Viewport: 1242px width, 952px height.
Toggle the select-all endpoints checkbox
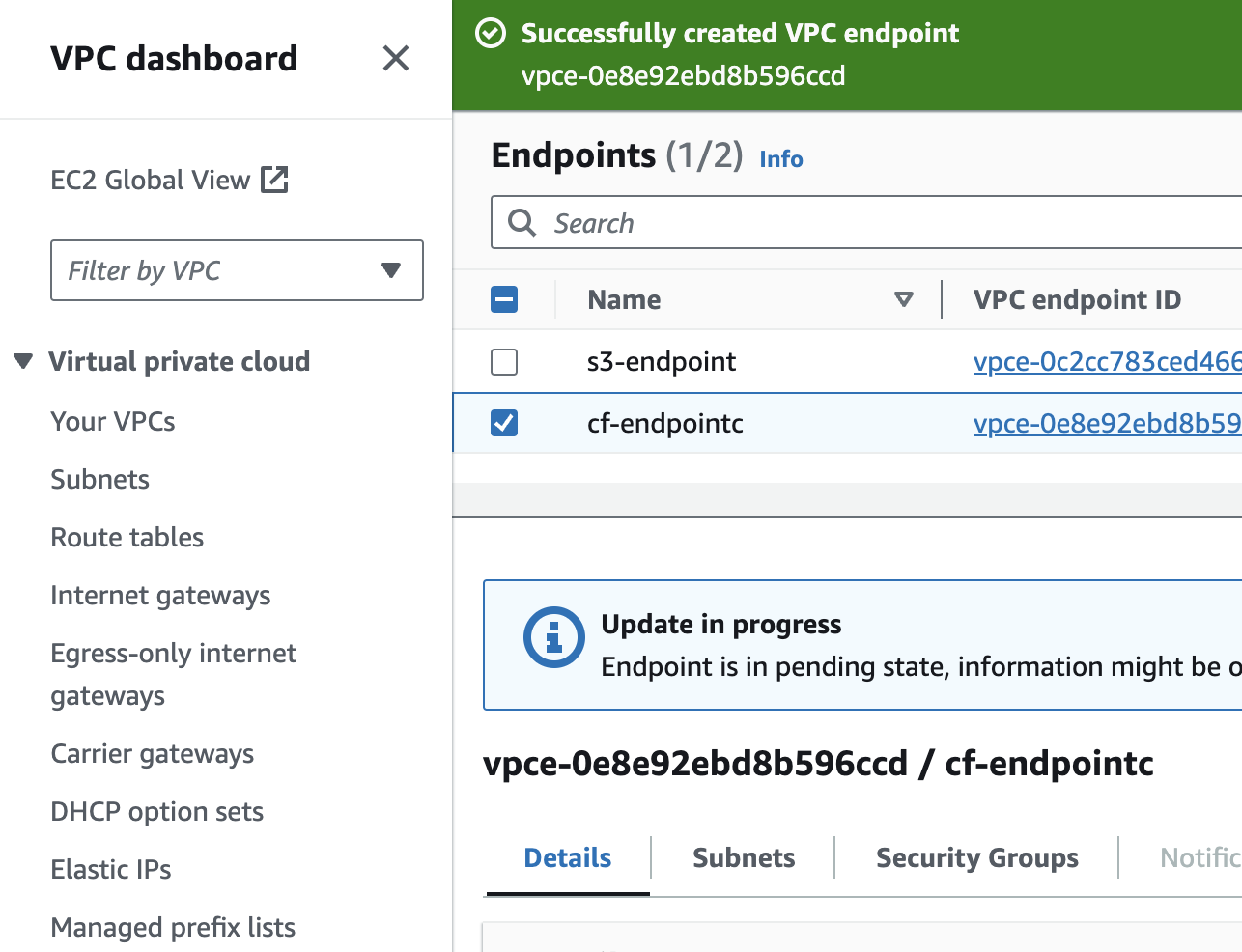(x=504, y=300)
